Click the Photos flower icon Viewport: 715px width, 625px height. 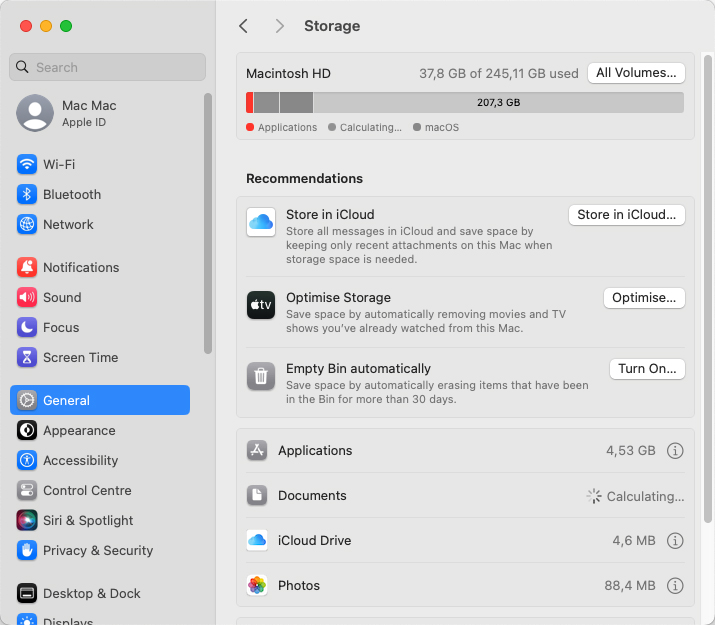[x=257, y=585]
